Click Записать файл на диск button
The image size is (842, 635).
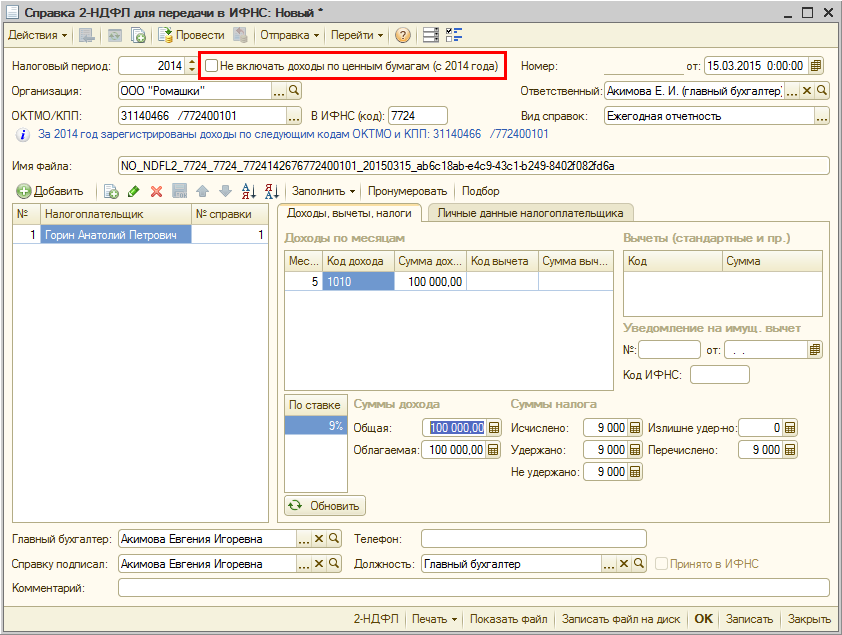pos(621,619)
